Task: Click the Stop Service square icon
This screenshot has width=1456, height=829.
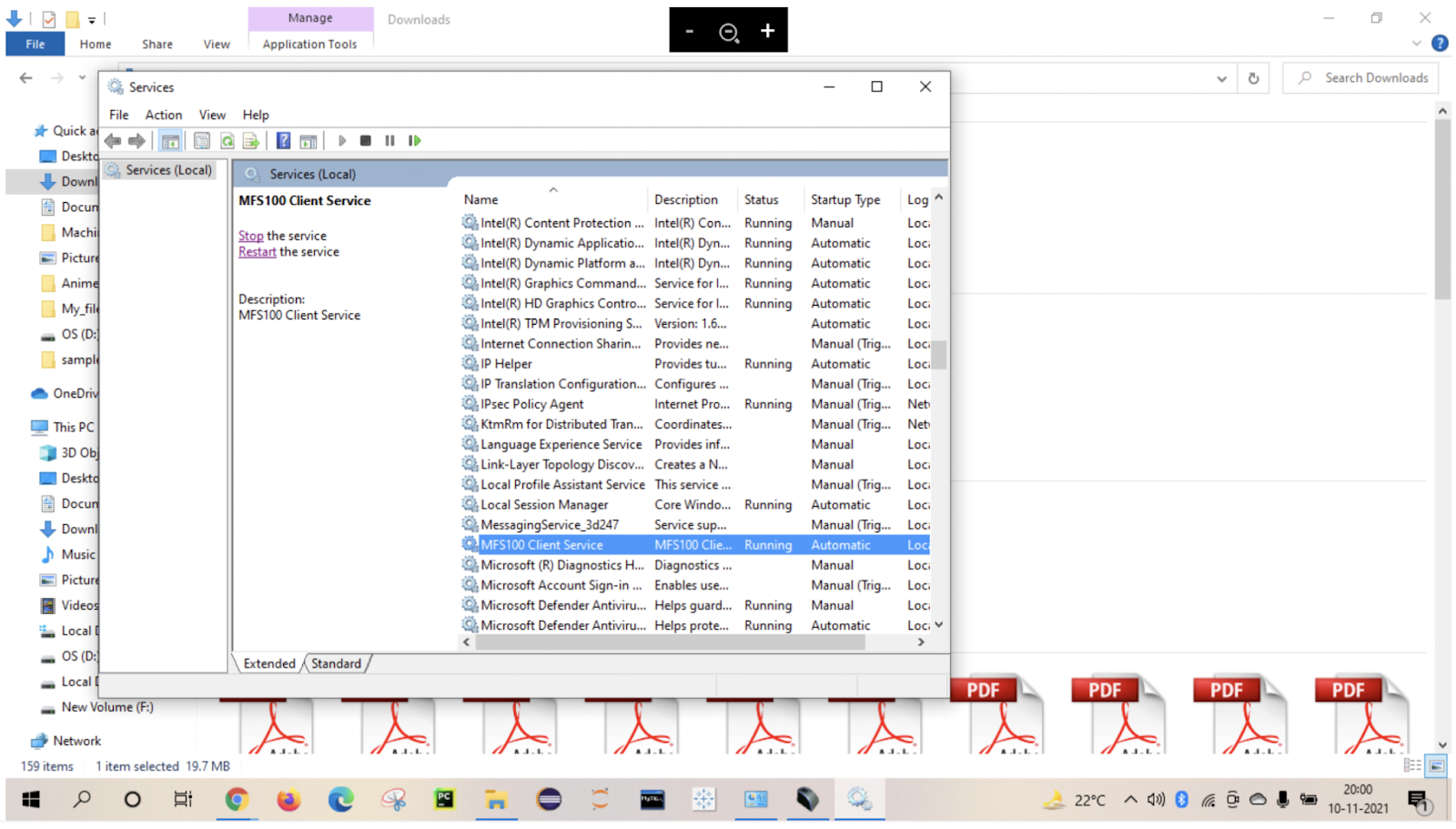Action: [366, 141]
